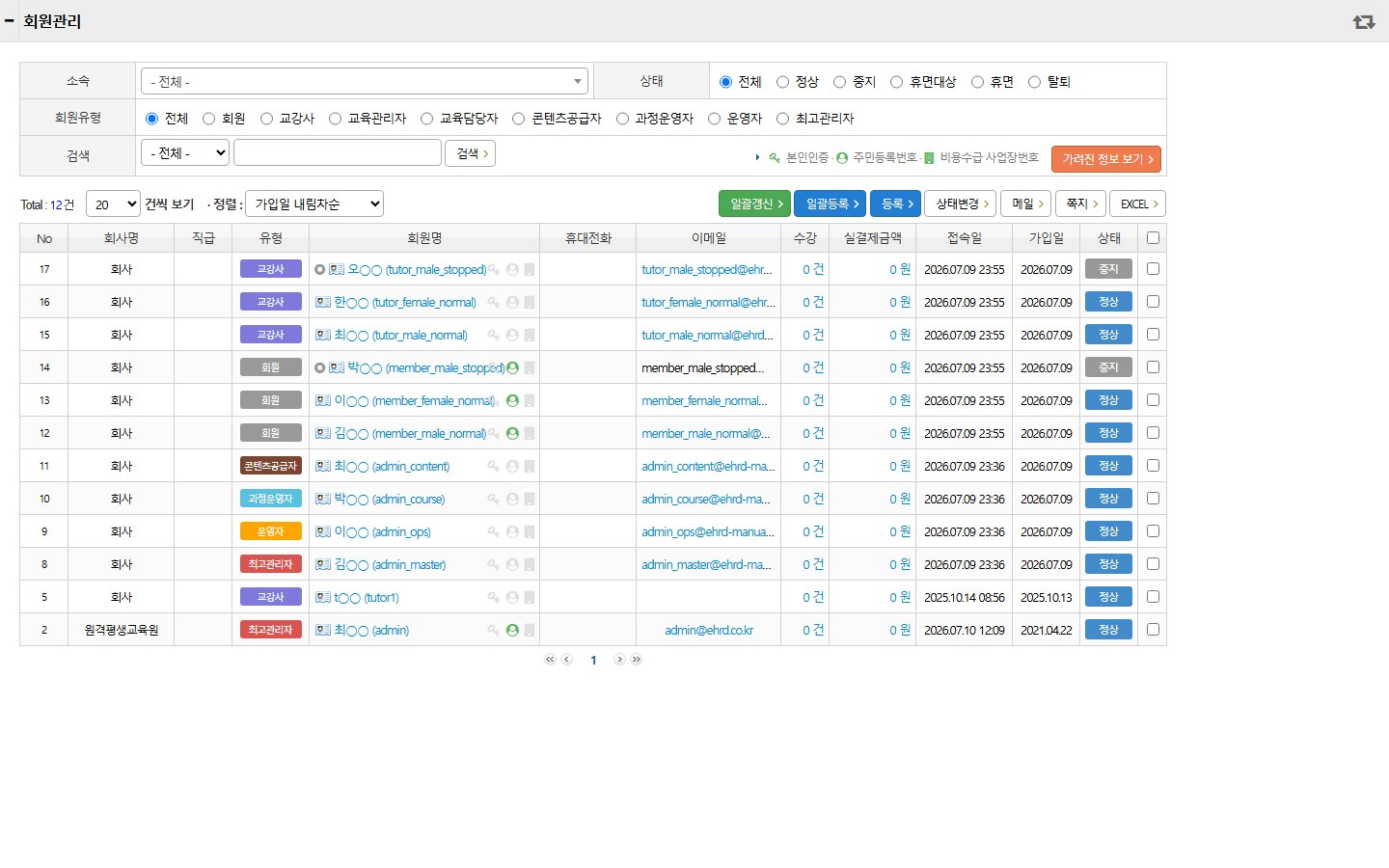Select the 최고관리자 member type radio

click(782, 119)
